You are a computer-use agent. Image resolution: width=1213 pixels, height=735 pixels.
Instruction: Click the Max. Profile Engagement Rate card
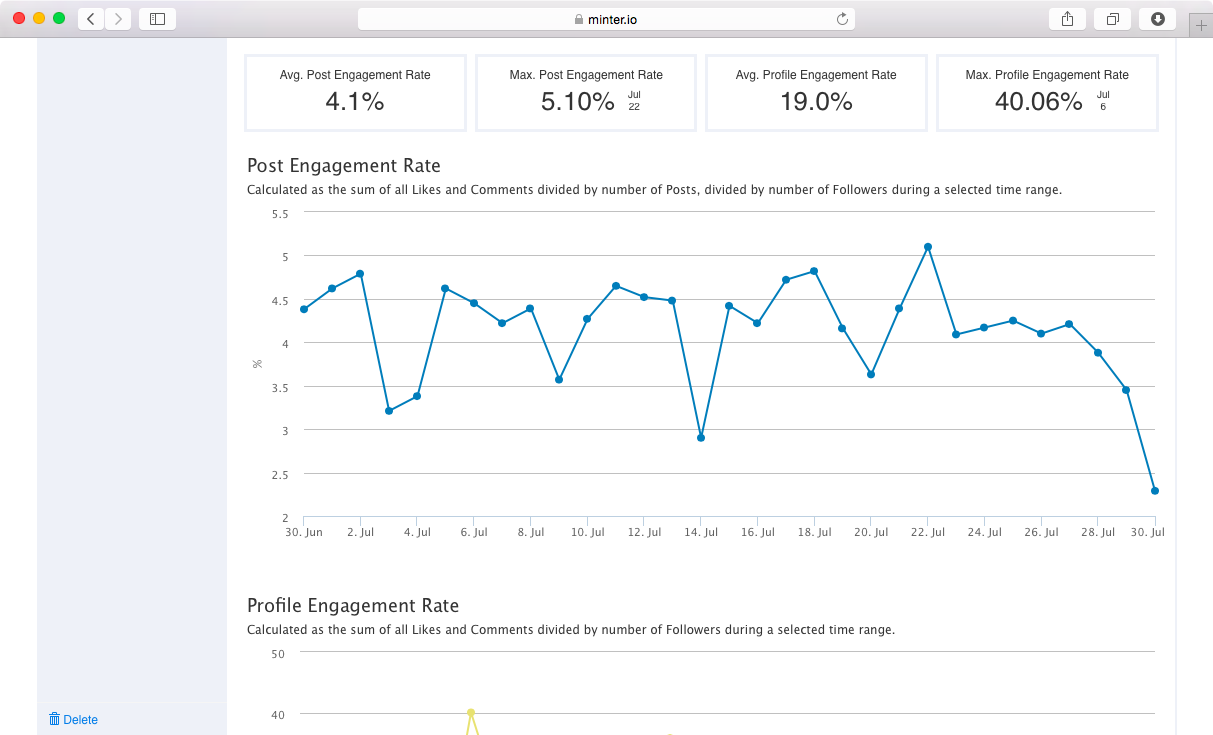[1046, 92]
